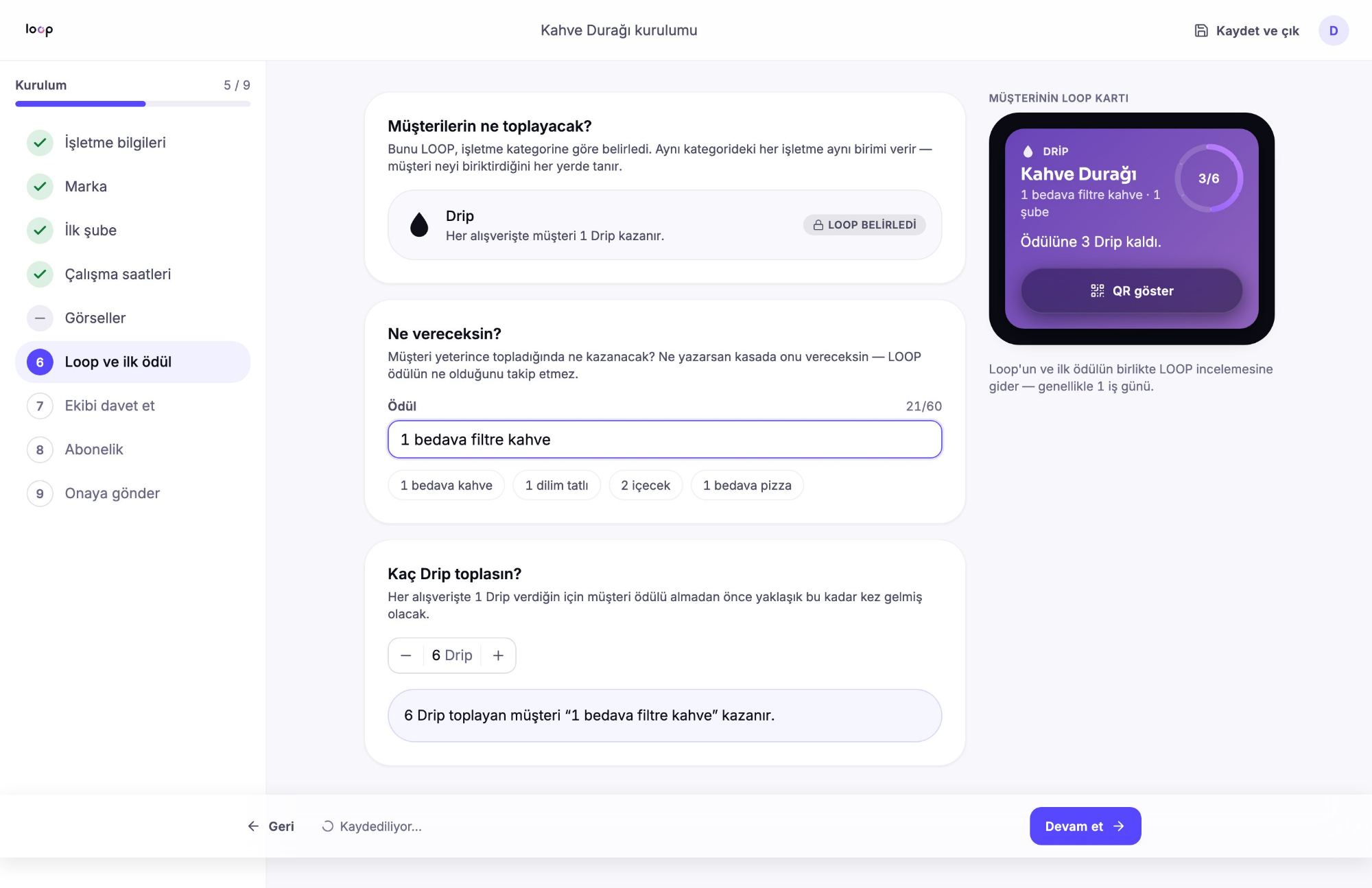The width and height of the screenshot is (1372, 888).
Task: Click the lock LOOP BELİRLEDİ badge
Action: (864, 224)
